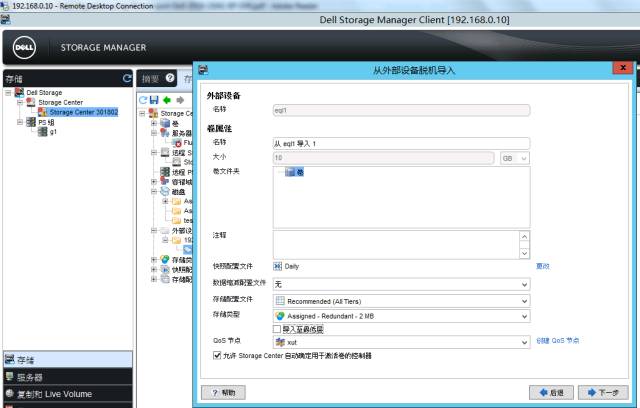Refresh the 存储 tree pane

pyautogui.click(x=127, y=78)
